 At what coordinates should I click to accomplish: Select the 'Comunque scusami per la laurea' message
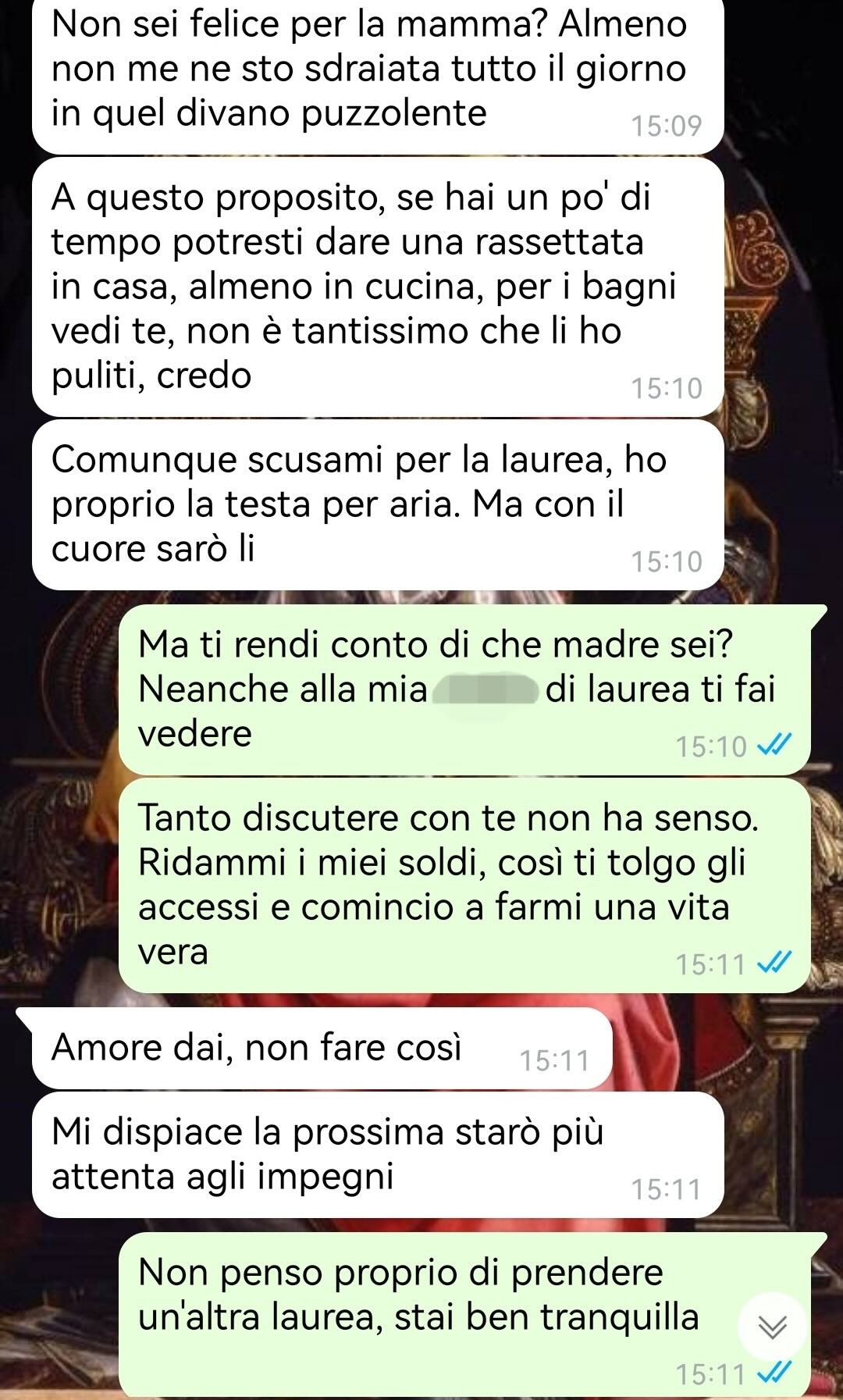[378, 504]
